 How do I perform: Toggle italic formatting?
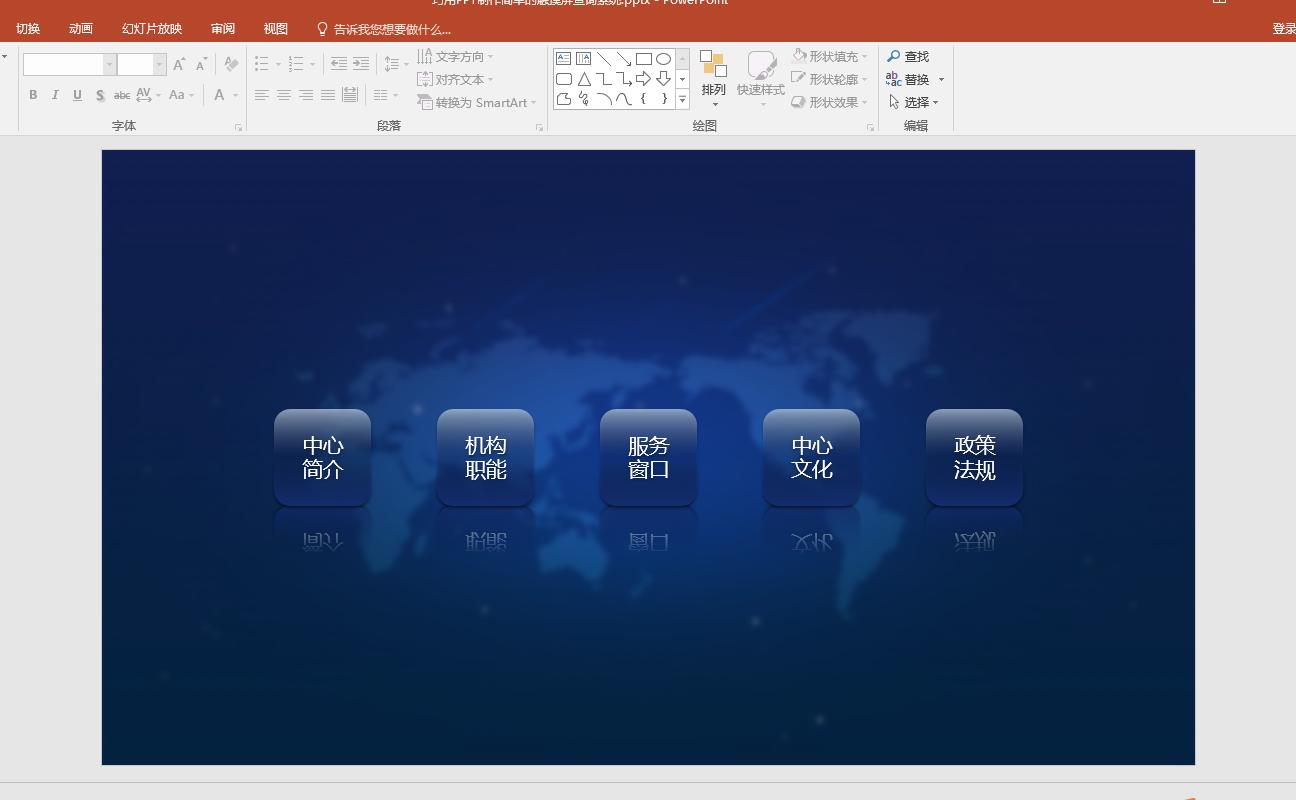click(x=55, y=95)
